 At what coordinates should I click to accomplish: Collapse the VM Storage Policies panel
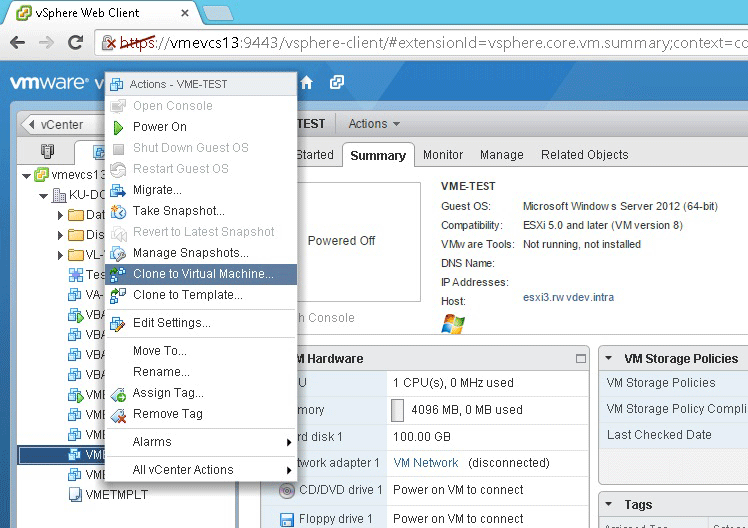coord(609,358)
